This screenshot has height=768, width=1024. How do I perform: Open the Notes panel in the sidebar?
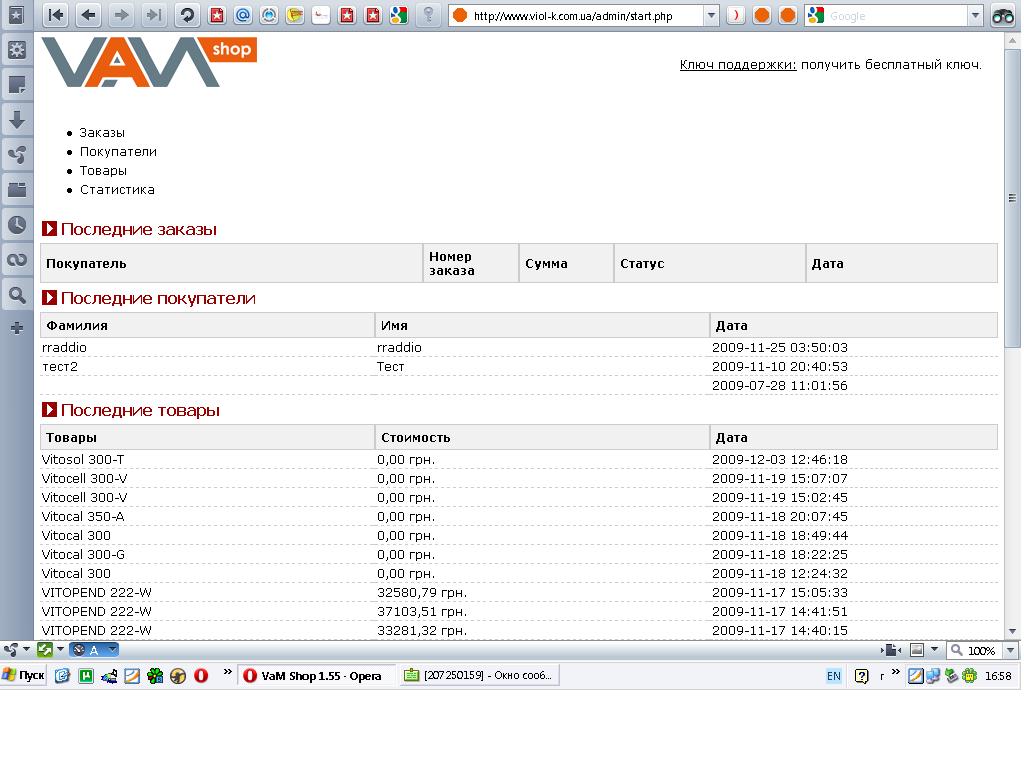[x=17, y=85]
